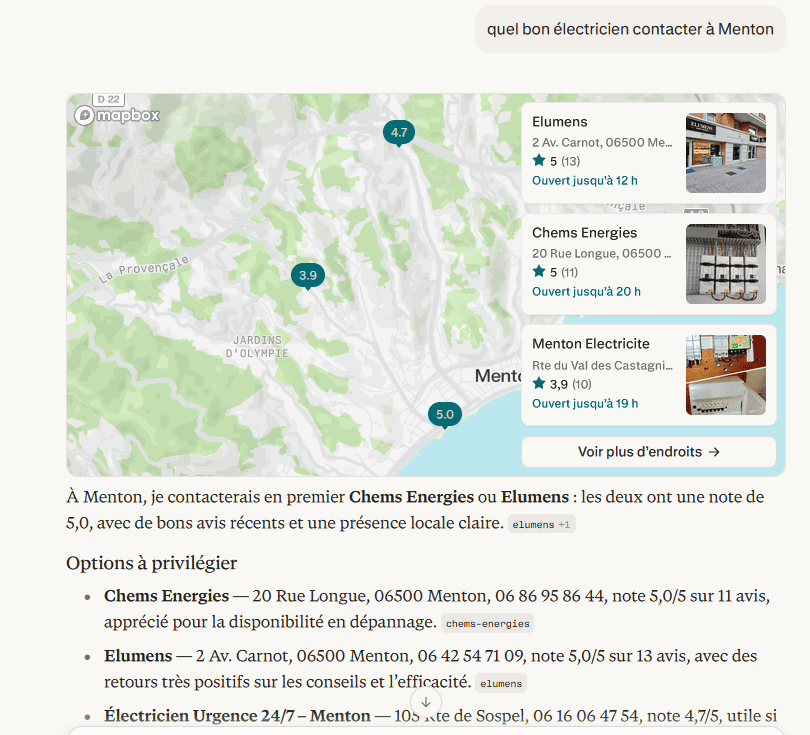
Task: Click the bold 'Chems Energies' bullet title
Action: [x=166, y=596]
